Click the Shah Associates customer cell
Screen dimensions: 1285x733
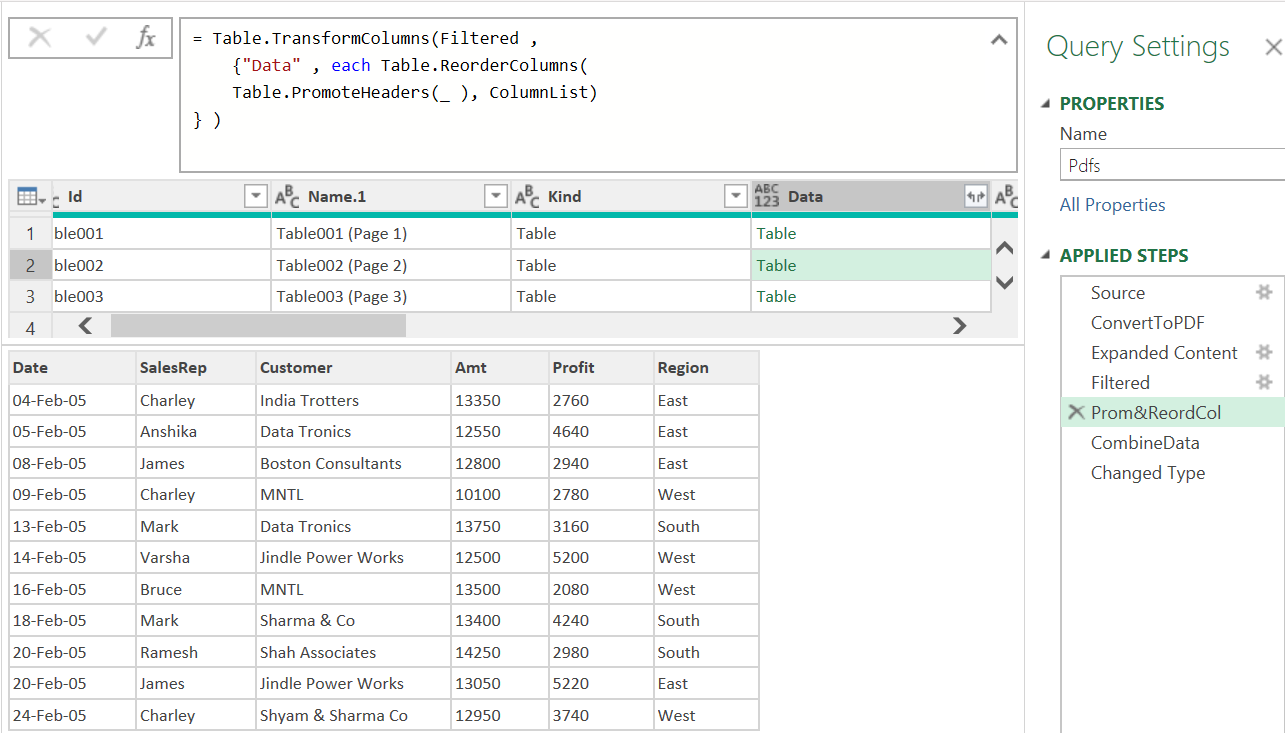tap(354, 653)
